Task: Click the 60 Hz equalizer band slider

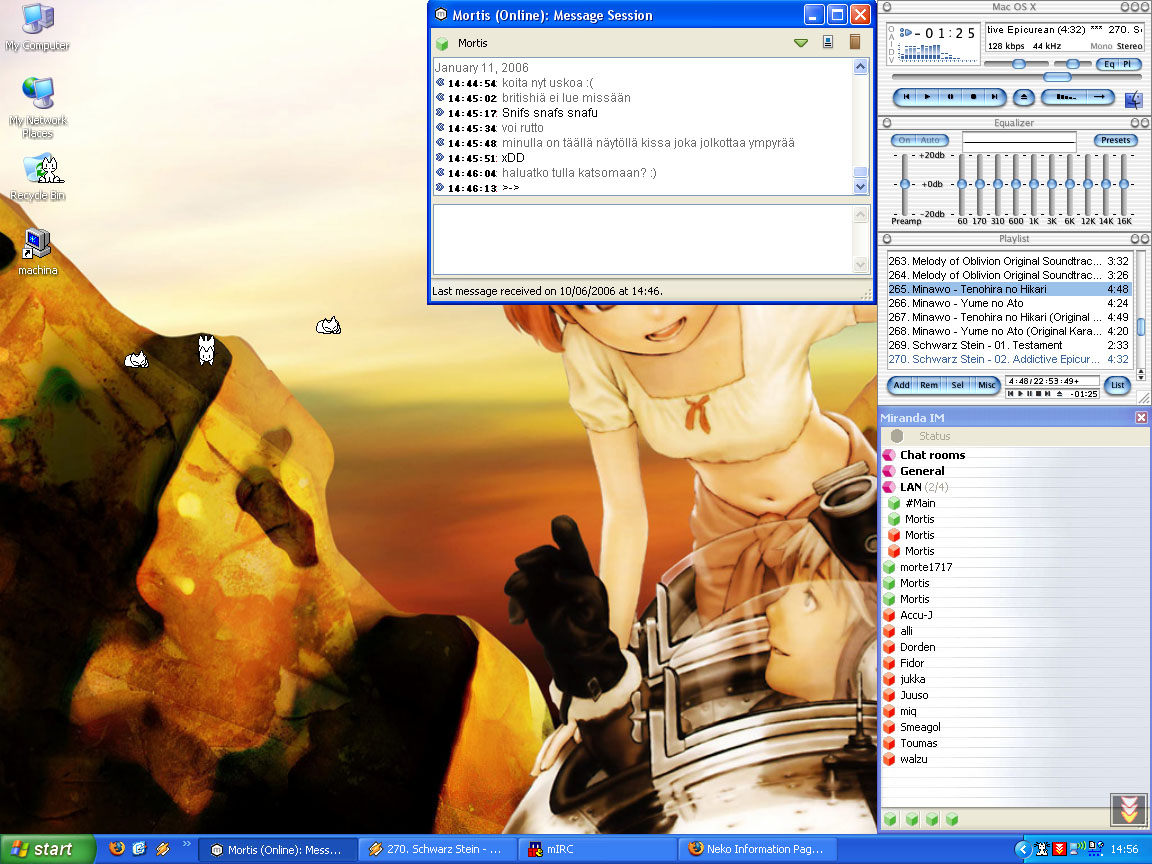Action: click(962, 184)
